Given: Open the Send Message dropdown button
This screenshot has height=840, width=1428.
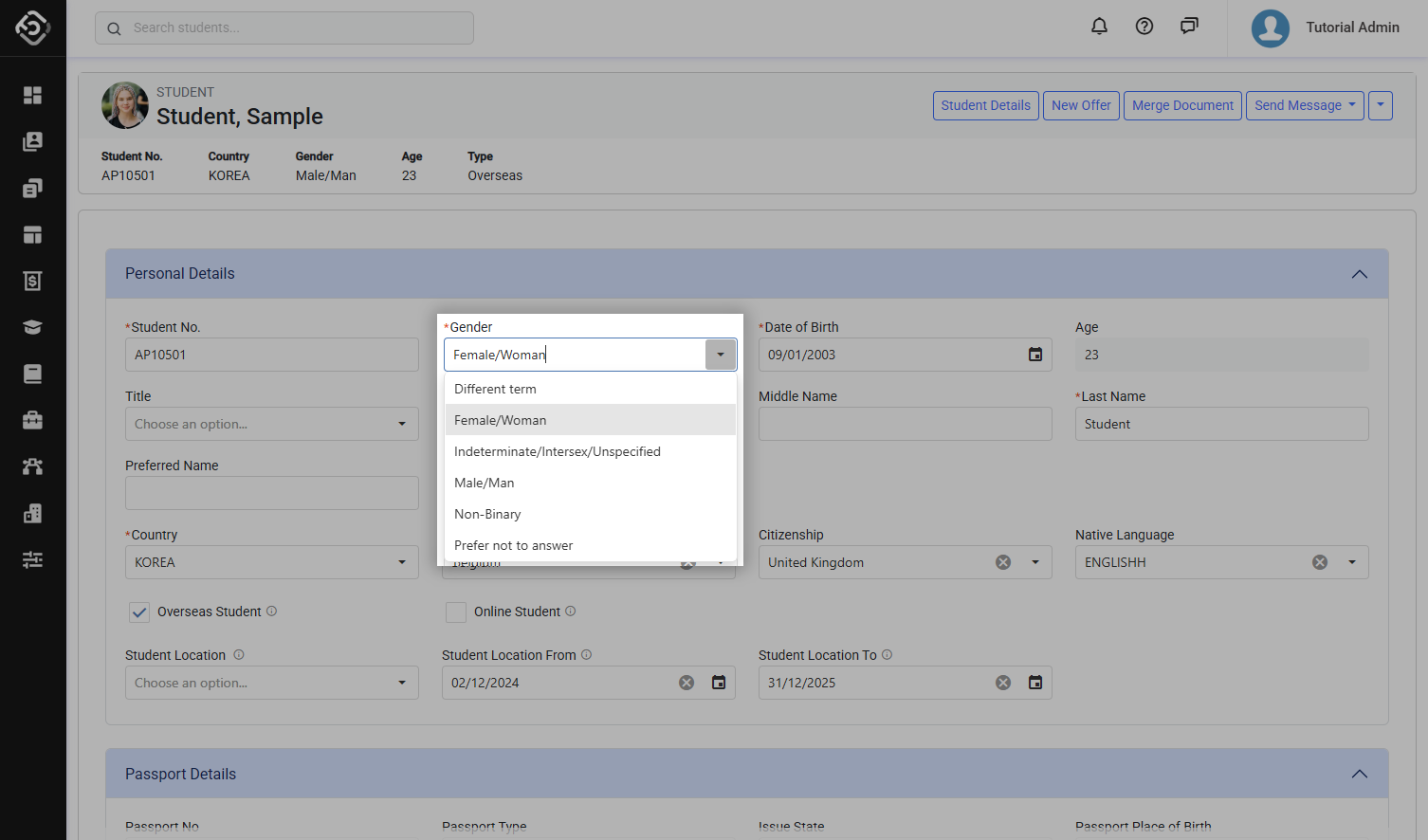Looking at the screenshot, I should tap(1305, 105).
